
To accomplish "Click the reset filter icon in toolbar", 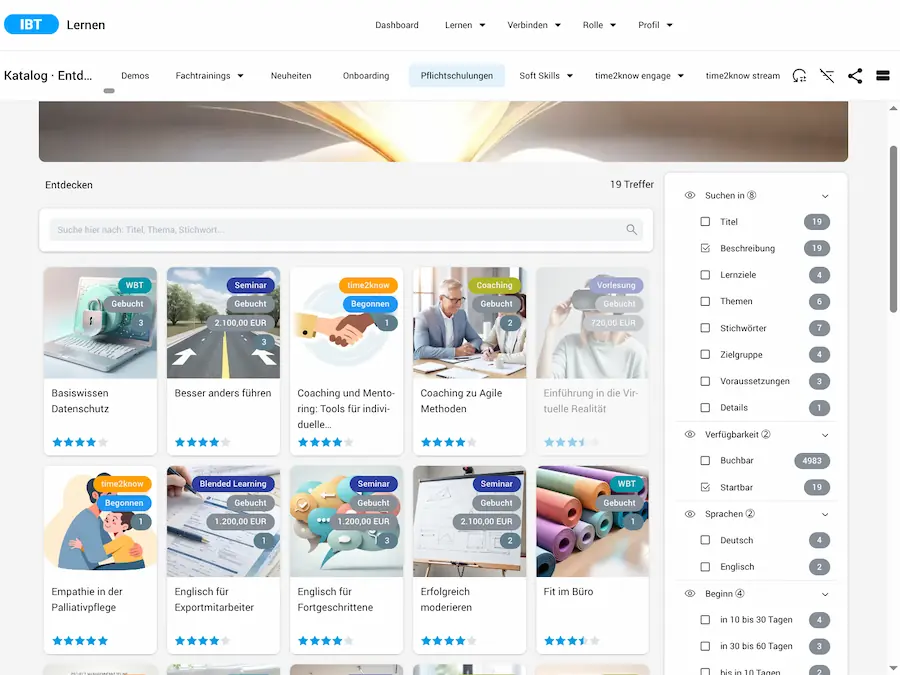I will (x=827, y=76).
